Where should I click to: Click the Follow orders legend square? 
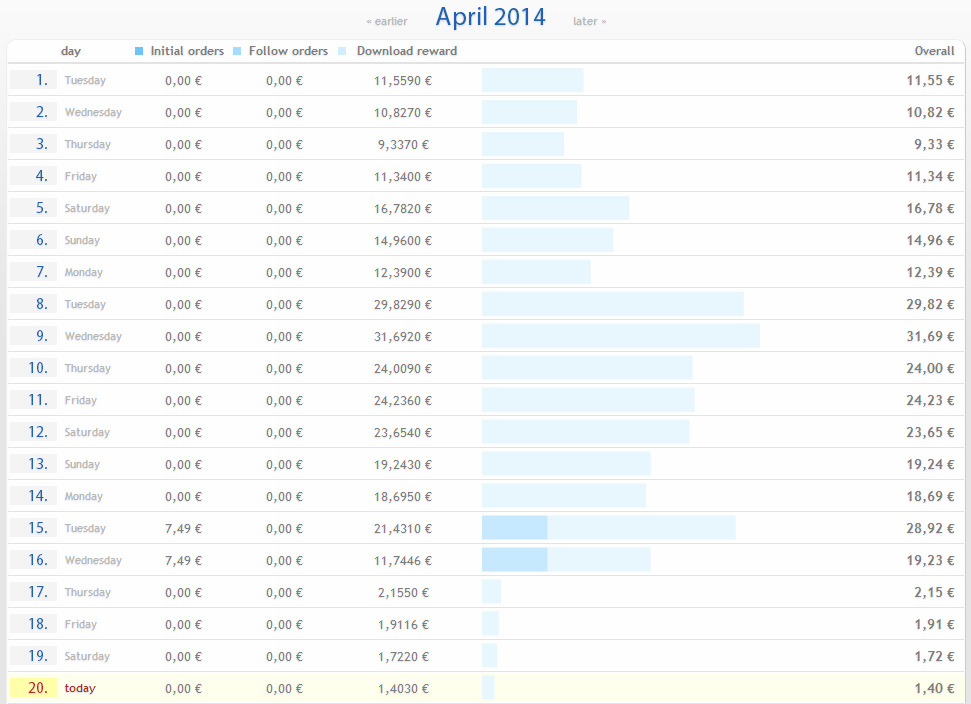pyautogui.click(x=237, y=51)
